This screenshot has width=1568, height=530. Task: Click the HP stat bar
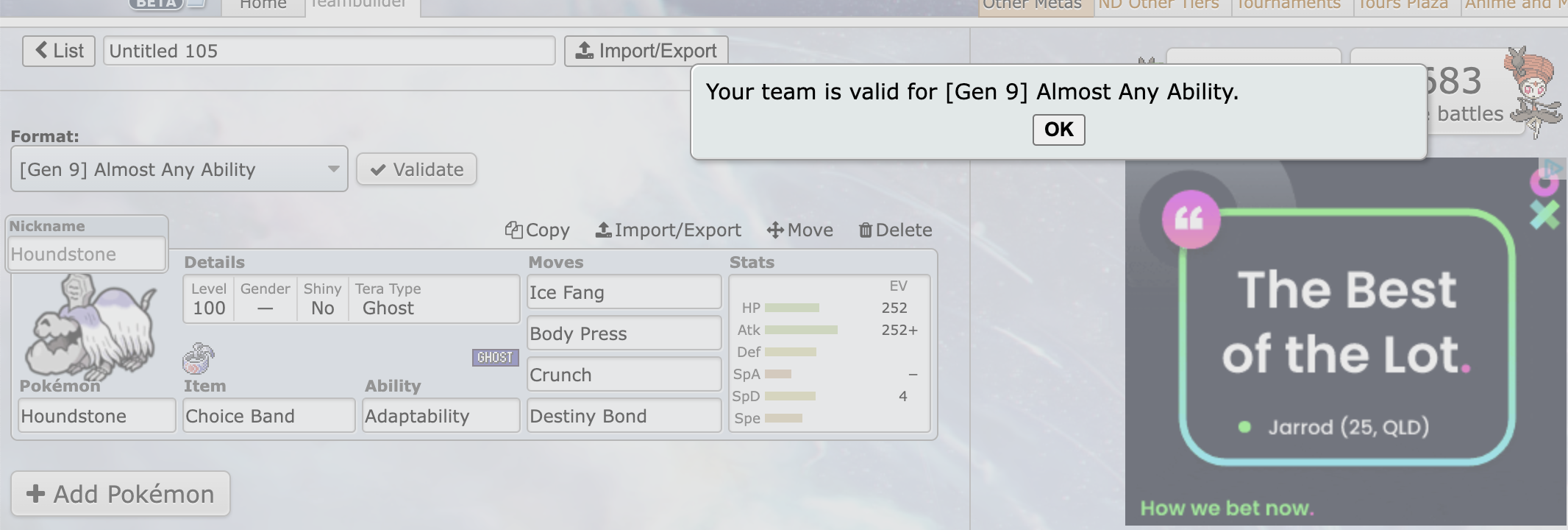(792, 308)
